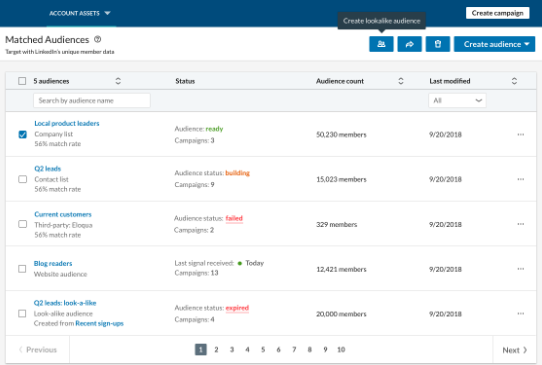Select page 1 in pagination

[x=200, y=349]
